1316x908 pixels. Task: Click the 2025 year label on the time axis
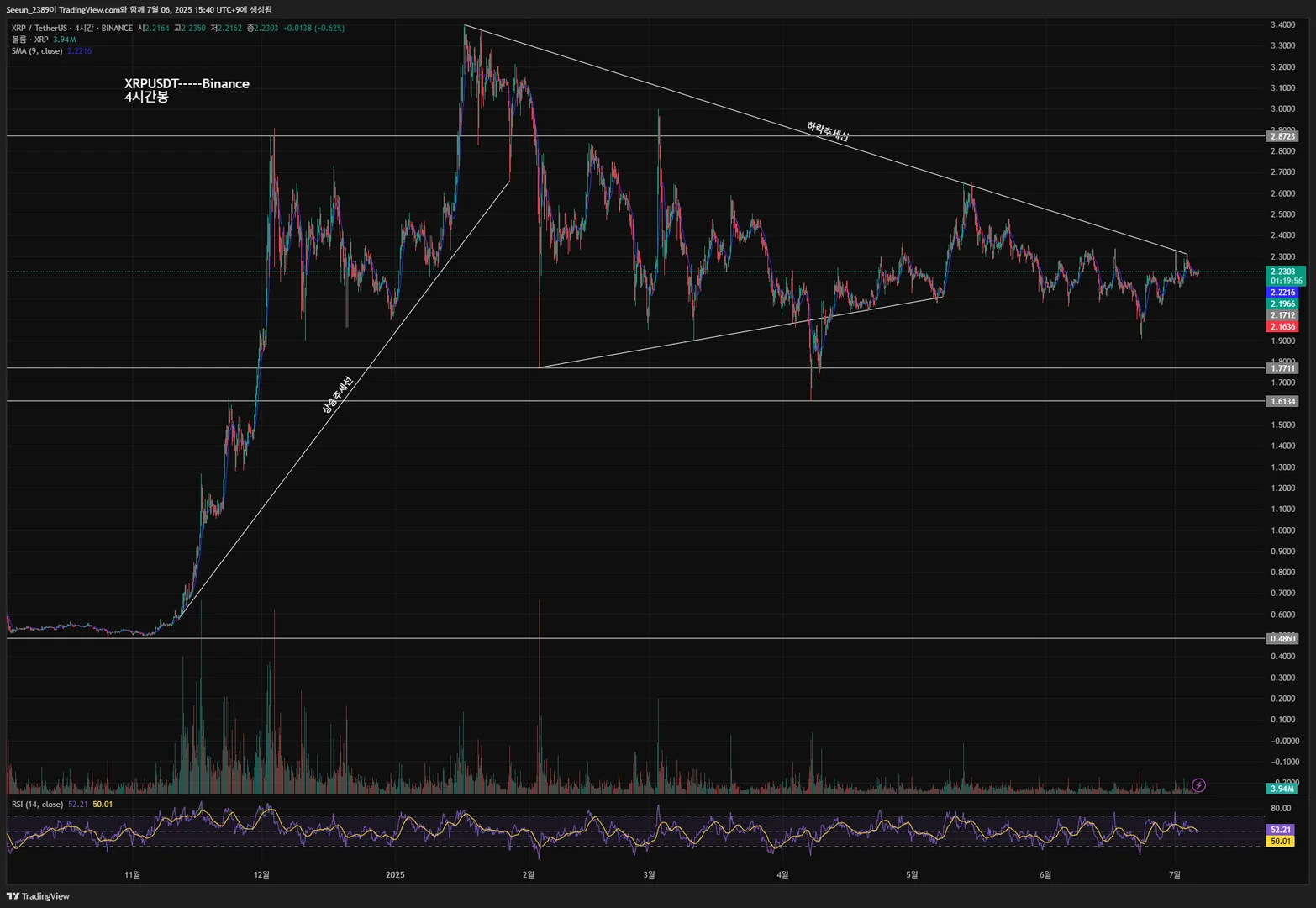pos(395,875)
